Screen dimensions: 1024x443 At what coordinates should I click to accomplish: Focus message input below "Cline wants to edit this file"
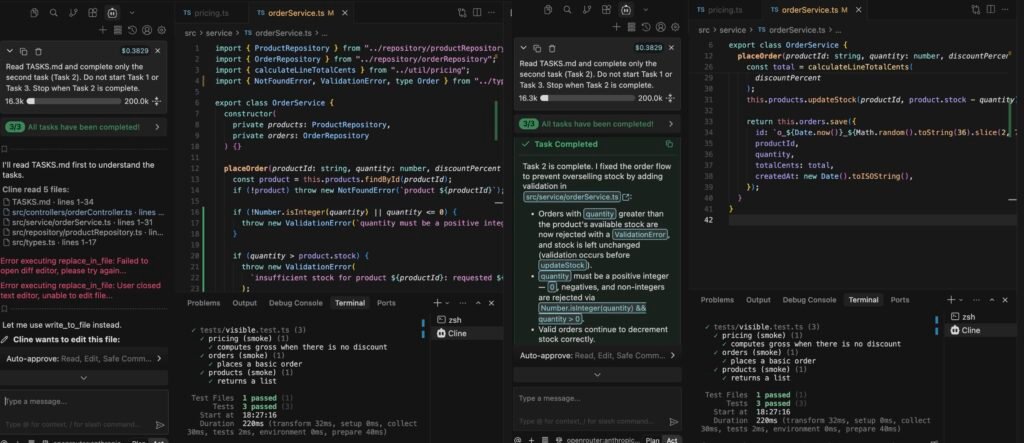[x=84, y=401]
